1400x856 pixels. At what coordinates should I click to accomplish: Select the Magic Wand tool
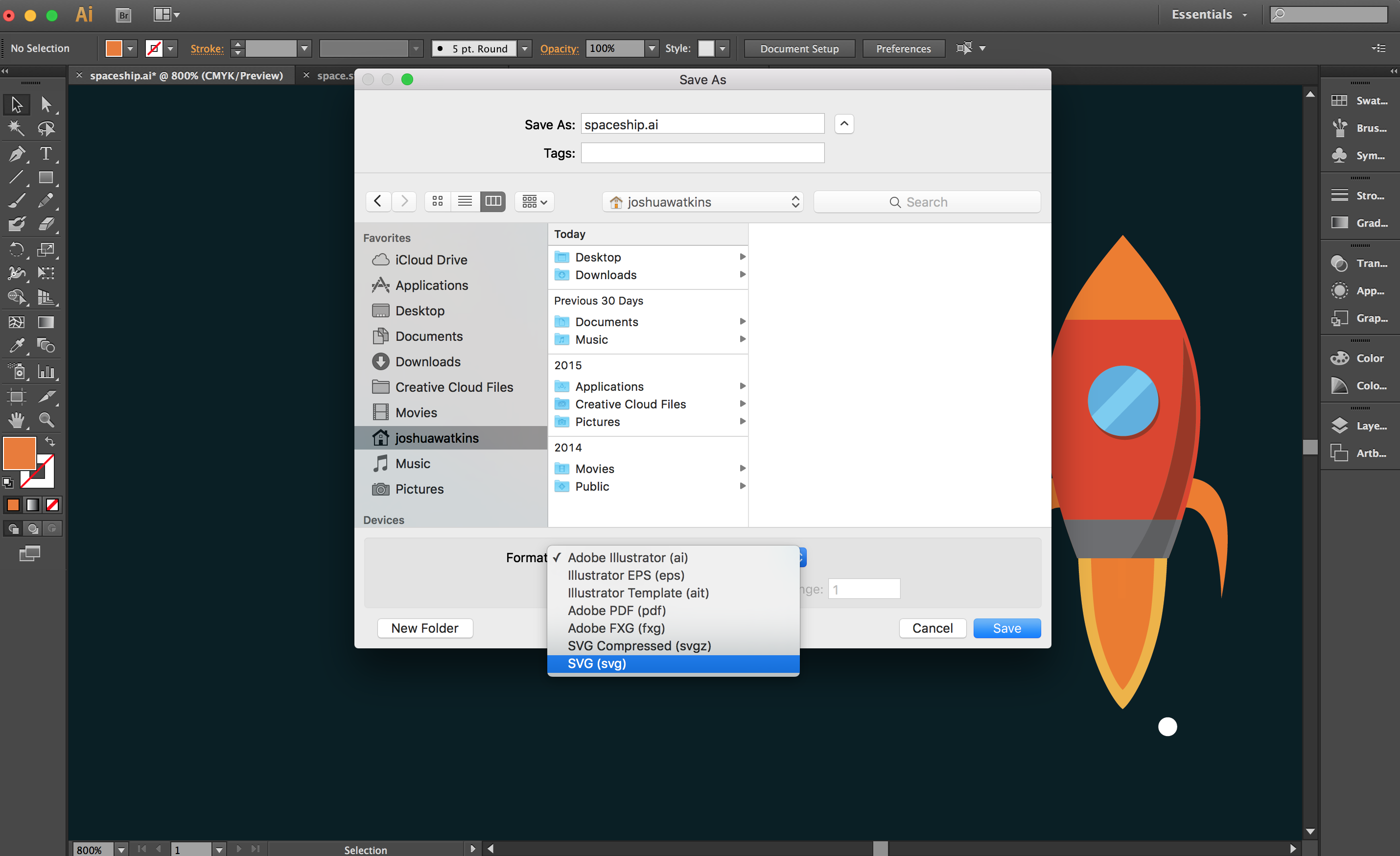point(17,128)
